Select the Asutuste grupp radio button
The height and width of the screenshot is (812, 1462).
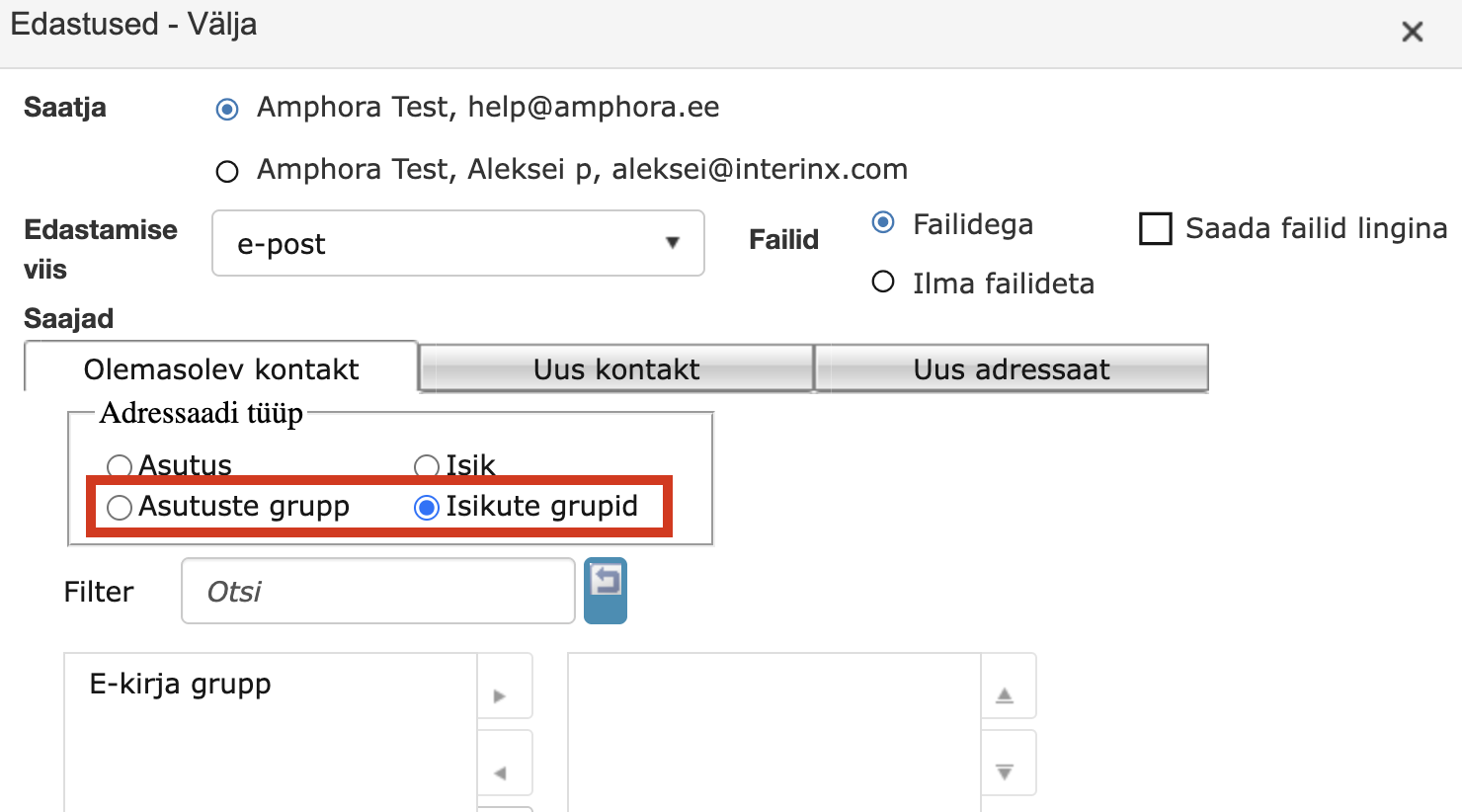tap(120, 508)
